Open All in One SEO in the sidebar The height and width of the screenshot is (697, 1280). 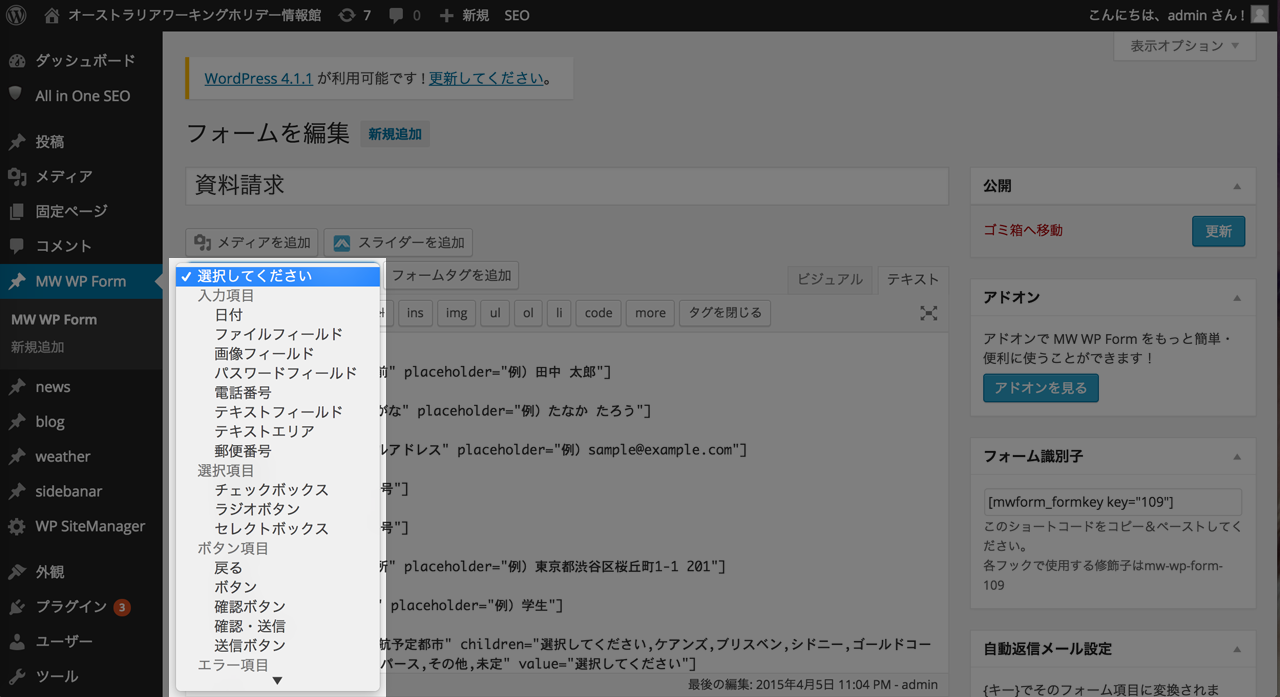point(81,95)
